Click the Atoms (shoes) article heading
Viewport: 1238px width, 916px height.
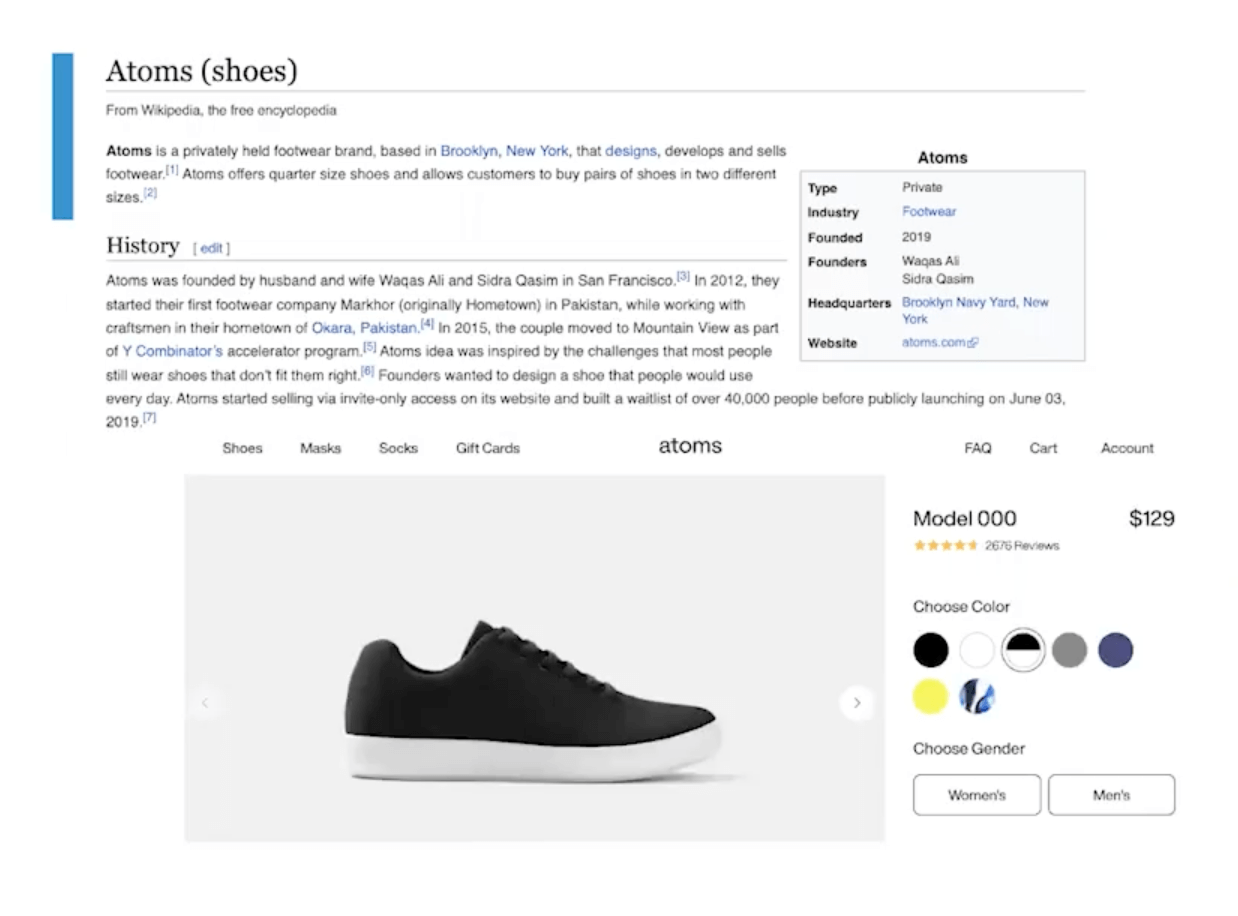point(202,71)
